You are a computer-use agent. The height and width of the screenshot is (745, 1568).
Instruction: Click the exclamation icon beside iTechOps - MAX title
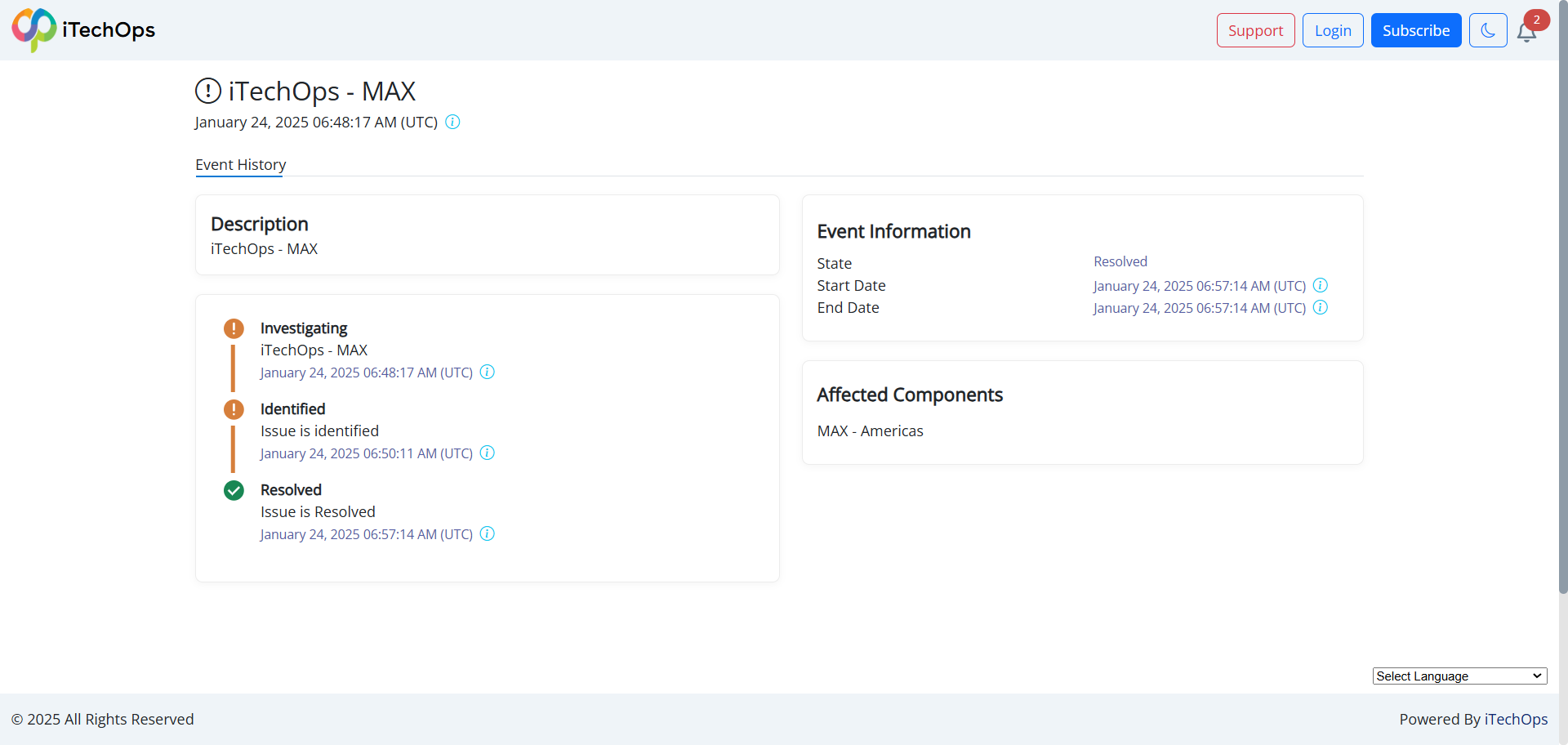coord(208,91)
